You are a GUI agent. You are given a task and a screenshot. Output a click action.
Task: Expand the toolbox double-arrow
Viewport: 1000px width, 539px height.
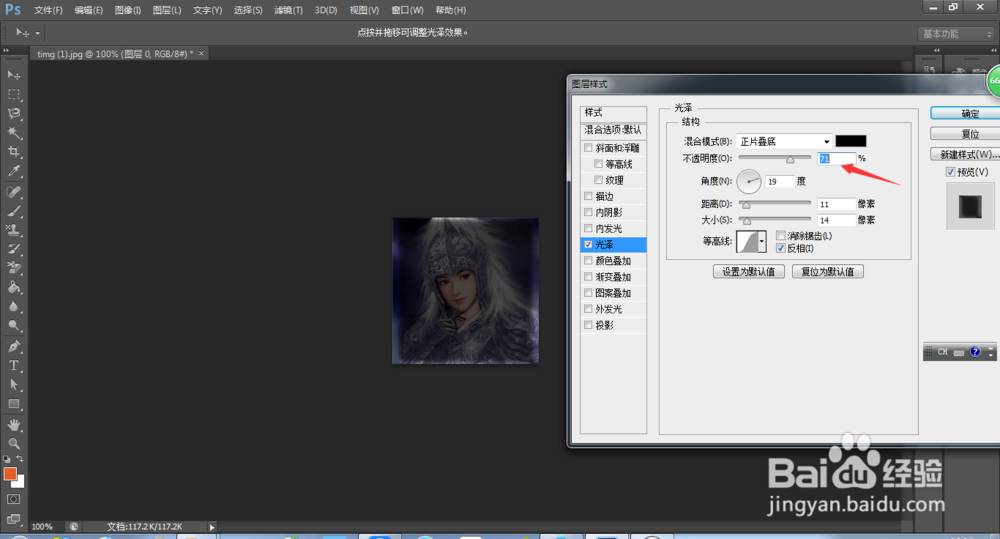click(x=6, y=50)
